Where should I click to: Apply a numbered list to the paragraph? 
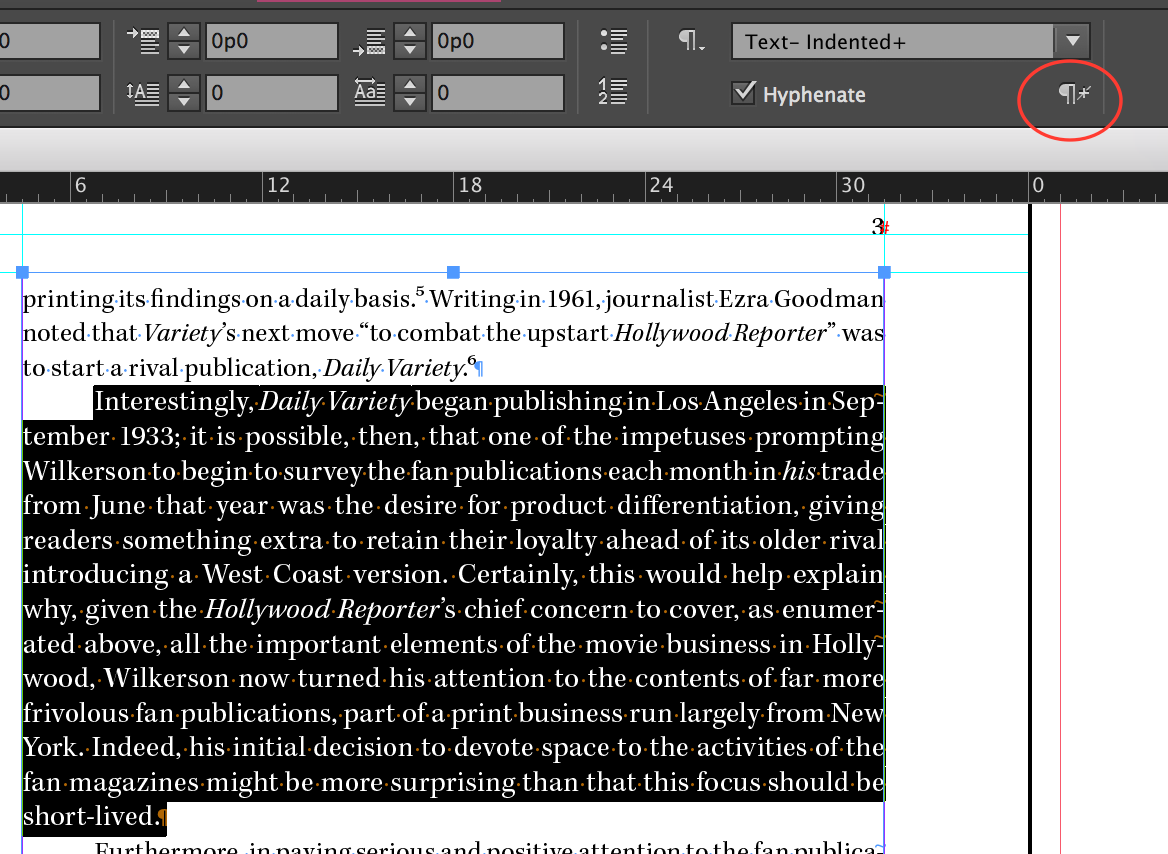click(x=613, y=92)
